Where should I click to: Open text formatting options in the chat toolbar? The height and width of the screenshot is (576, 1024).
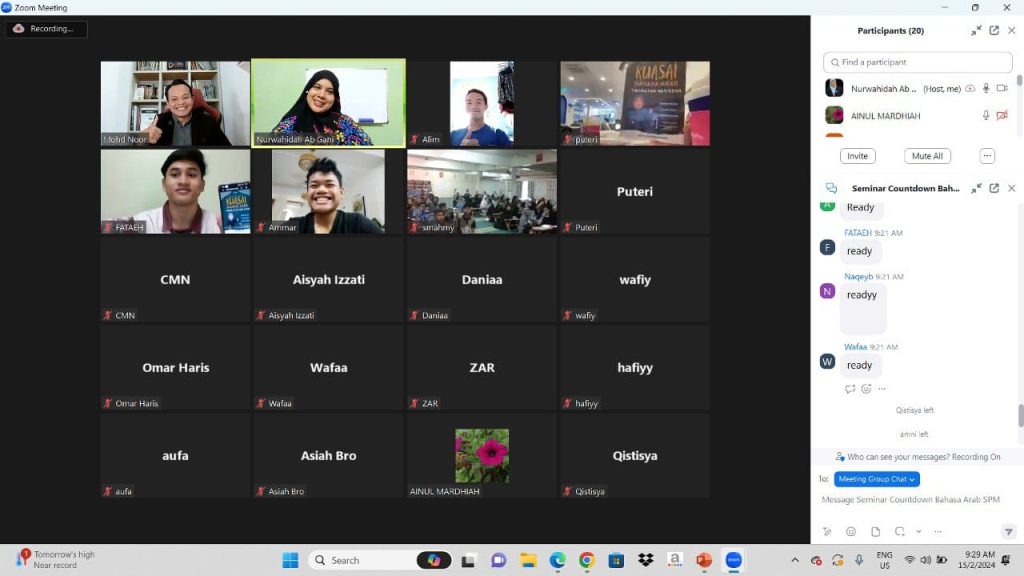(x=827, y=530)
